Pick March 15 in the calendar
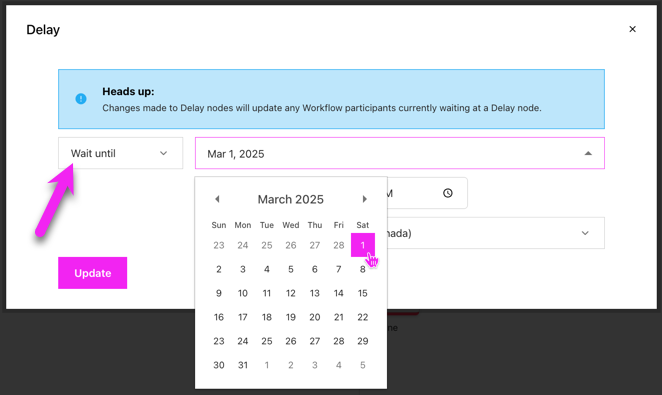662x395 pixels. [363, 293]
